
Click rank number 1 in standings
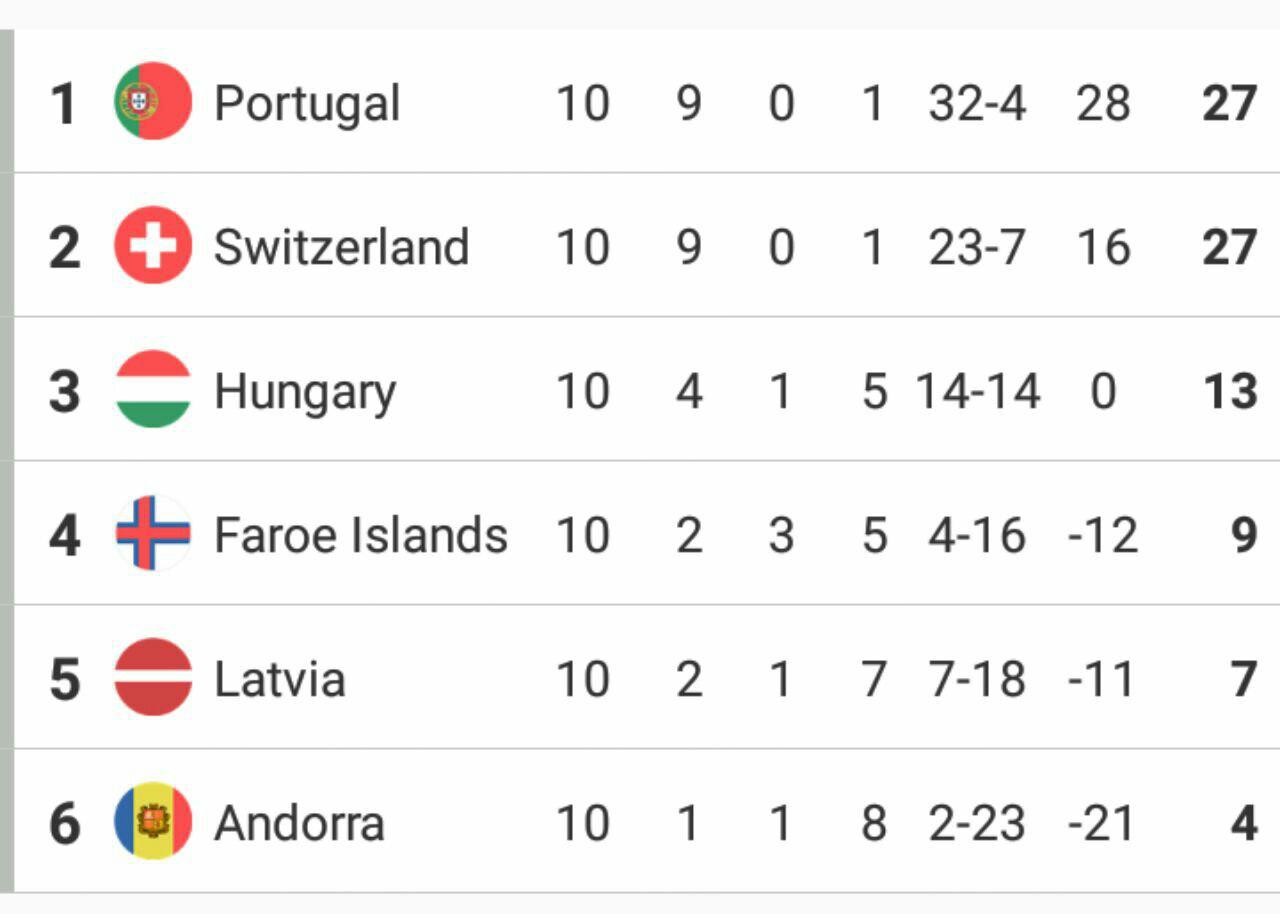[63, 104]
